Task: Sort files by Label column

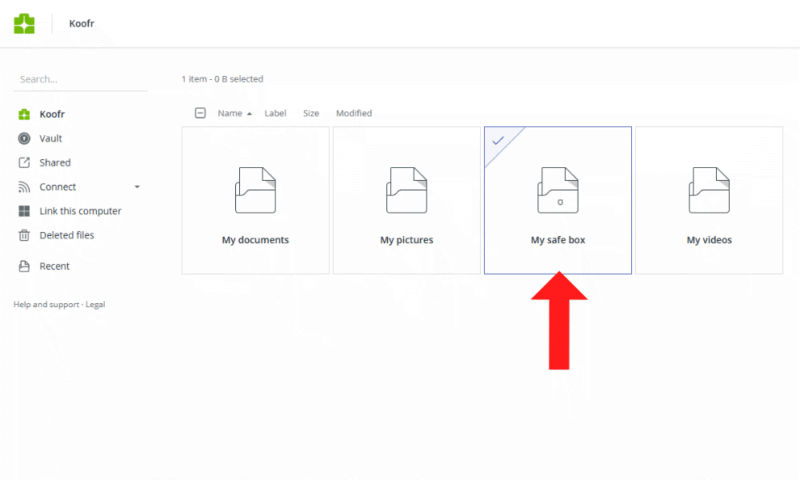Action: click(x=275, y=114)
